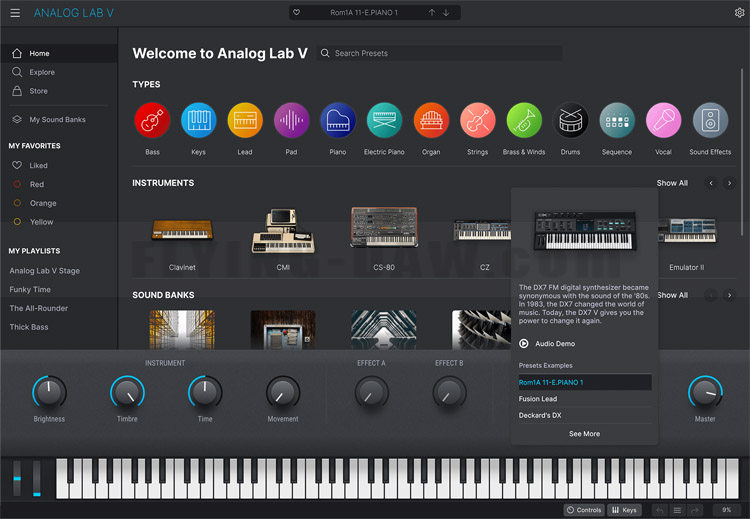Viewport: 750px width, 519px height.
Task: Select the Strings type icon
Action: [x=477, y=120]
